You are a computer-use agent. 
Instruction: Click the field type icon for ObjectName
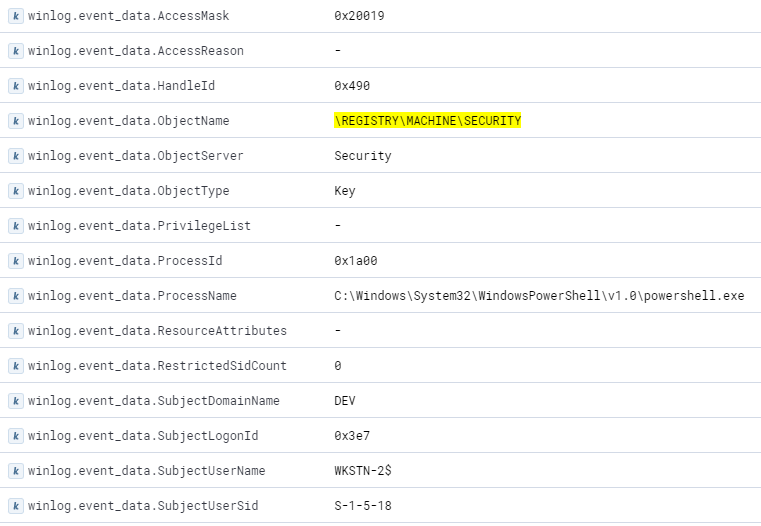coord(15,121)
